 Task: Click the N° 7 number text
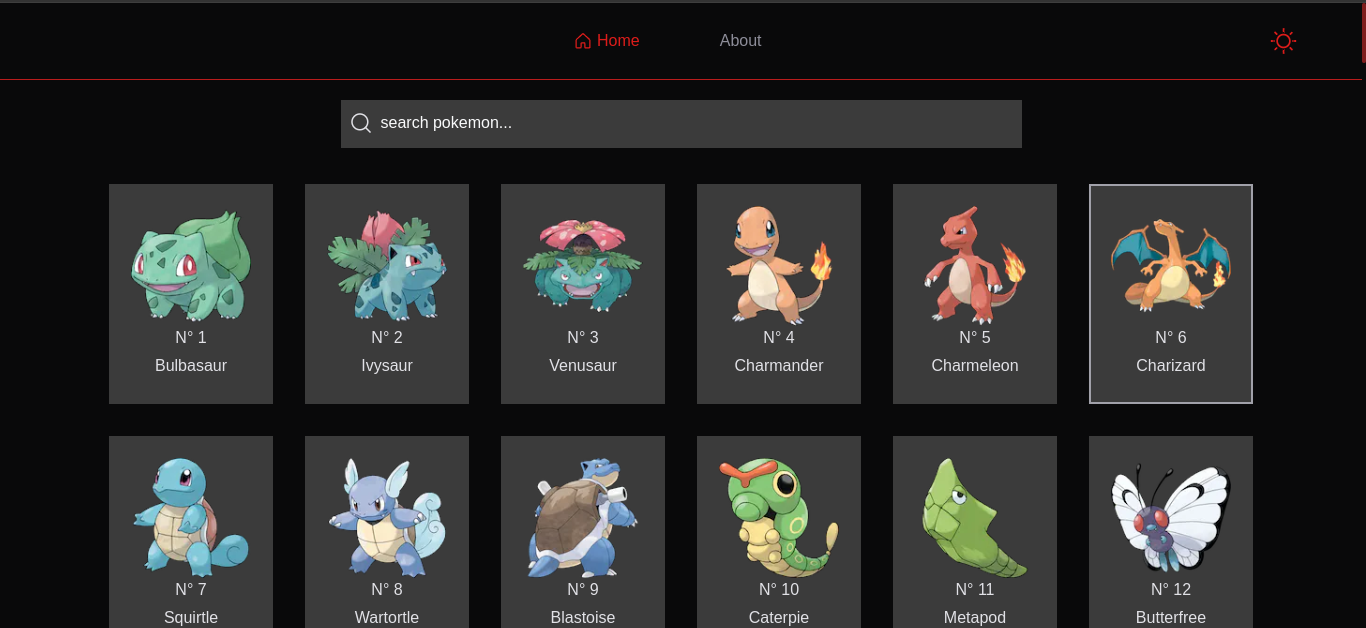191,590
